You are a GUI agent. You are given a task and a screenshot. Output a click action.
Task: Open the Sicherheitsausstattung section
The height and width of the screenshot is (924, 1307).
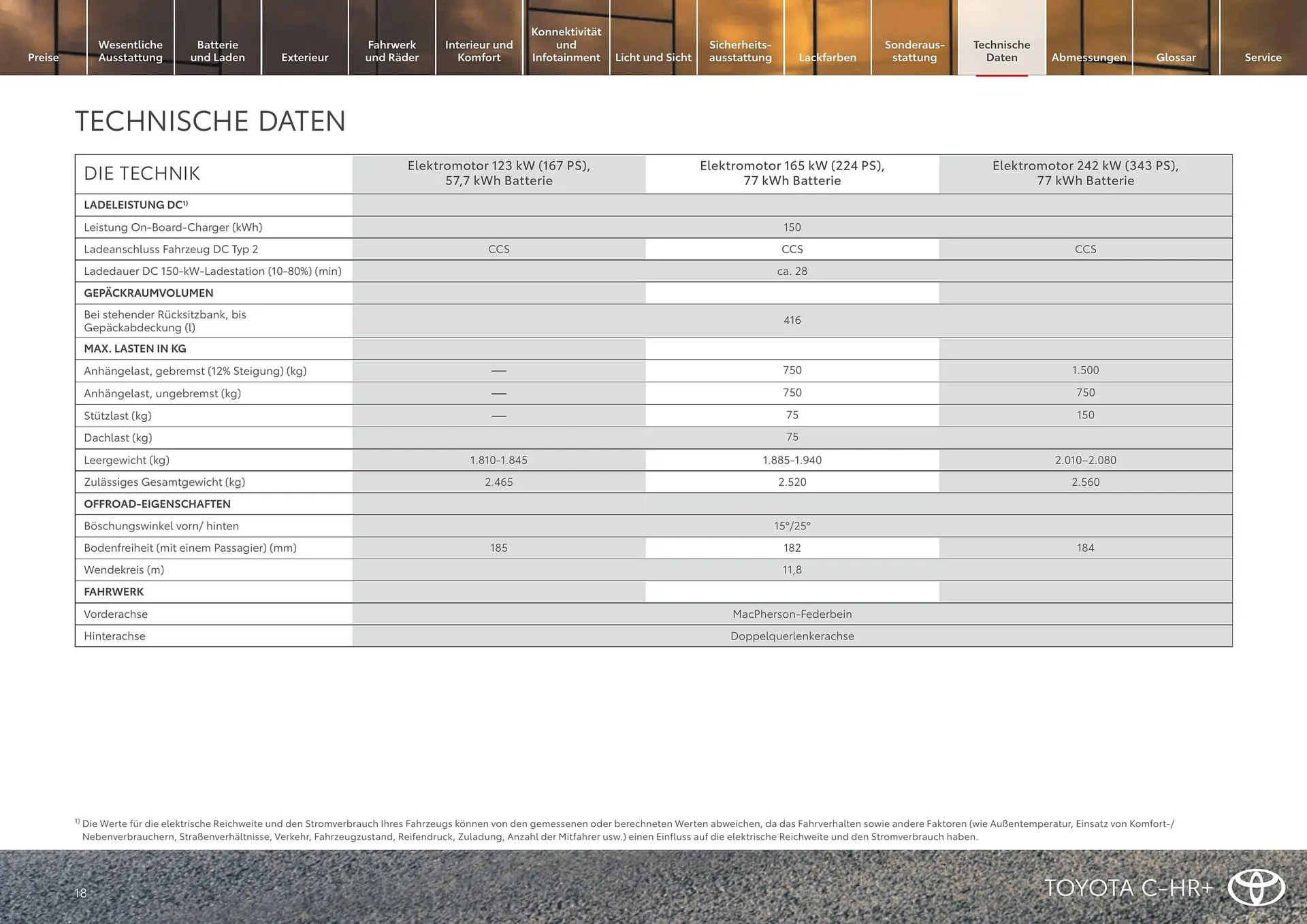[740, 51]
